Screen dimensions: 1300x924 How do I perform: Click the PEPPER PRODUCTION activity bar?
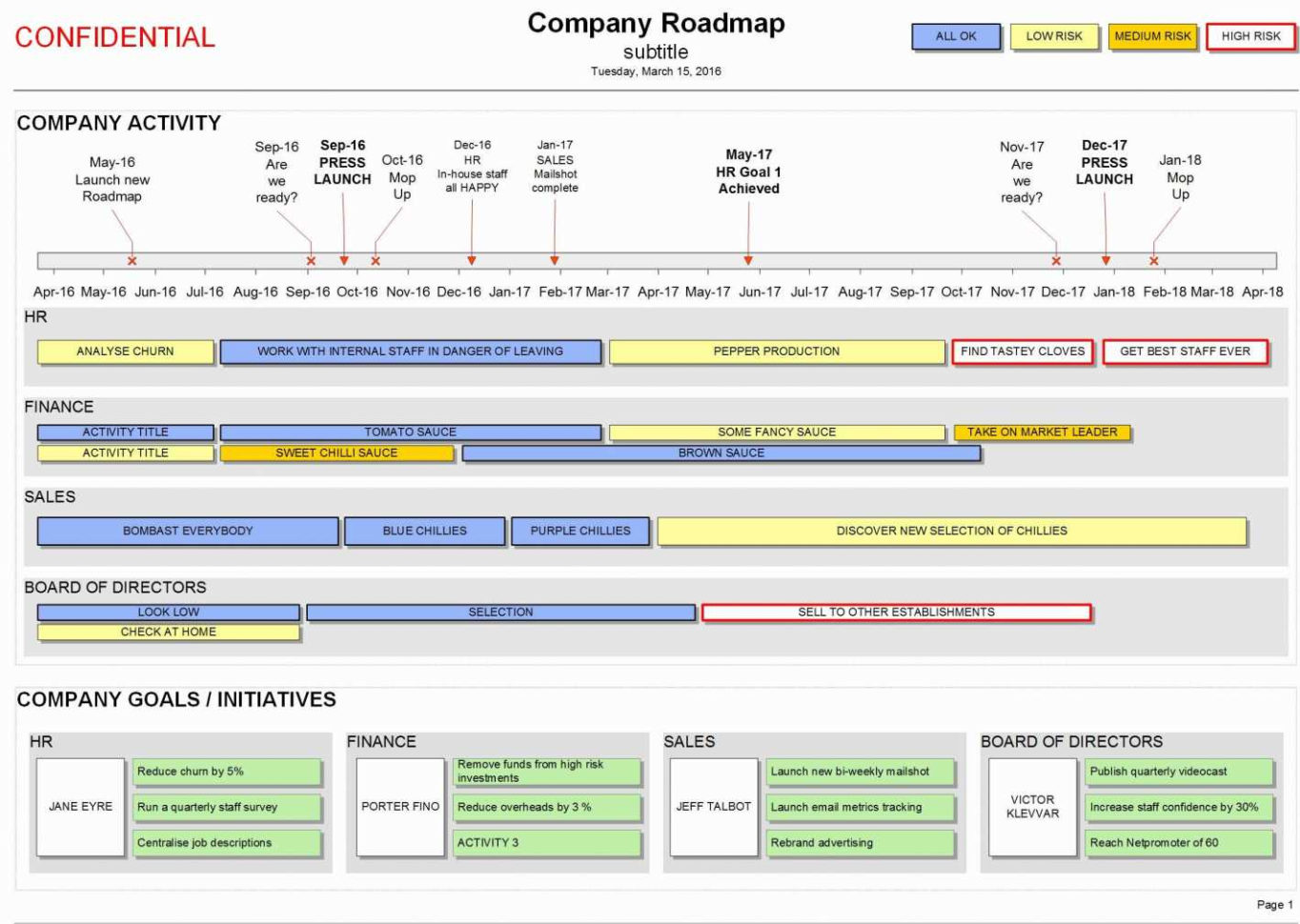[x=775, y=352]
